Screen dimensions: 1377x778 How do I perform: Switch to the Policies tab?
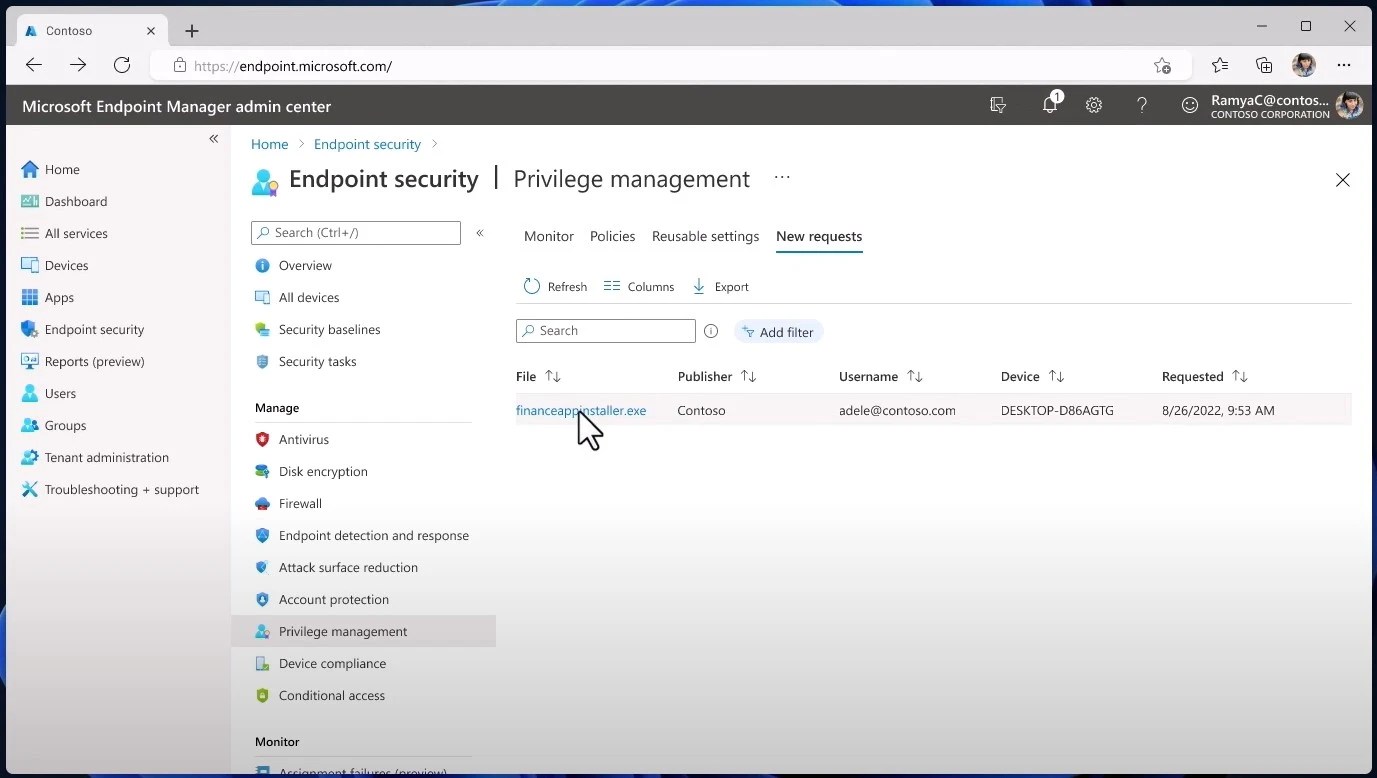tap(612, 236)
